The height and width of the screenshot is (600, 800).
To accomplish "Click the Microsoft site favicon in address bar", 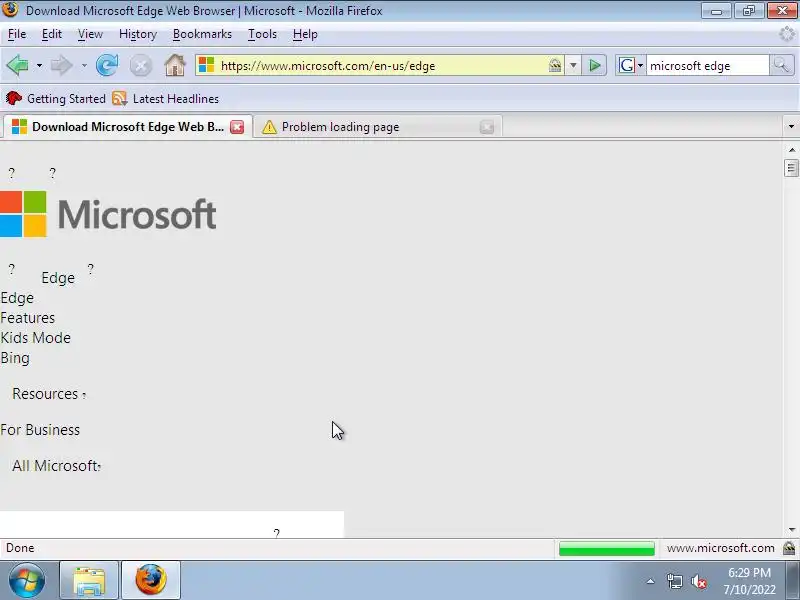I will coord(206,65).
